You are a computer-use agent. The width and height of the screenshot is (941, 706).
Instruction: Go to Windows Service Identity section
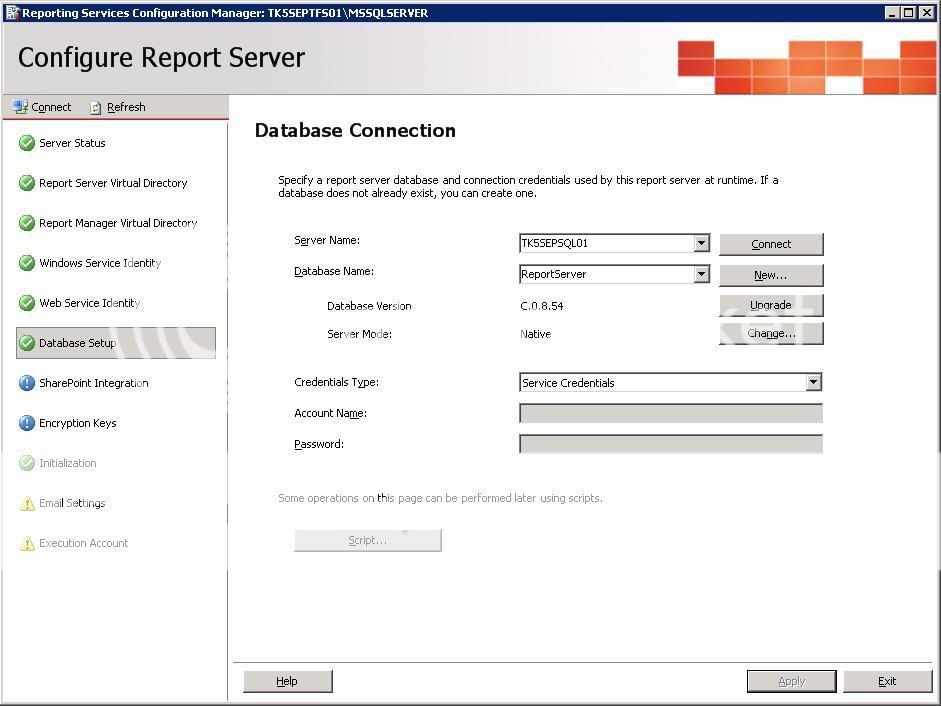tap(99, 263)
